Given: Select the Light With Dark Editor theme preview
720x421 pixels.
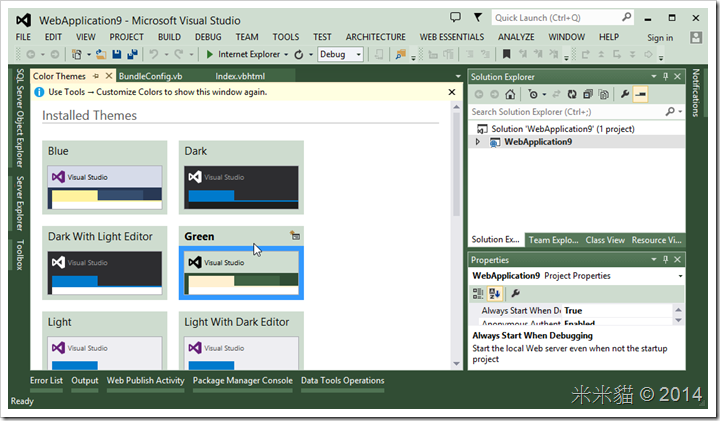Looking at the screenshot, I should (241, 353).
